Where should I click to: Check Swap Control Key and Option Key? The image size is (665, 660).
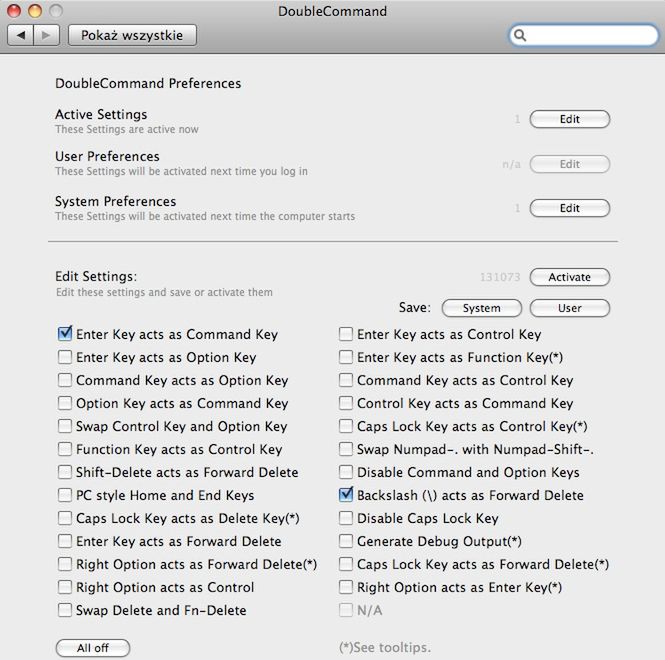[x=65, y=426]
